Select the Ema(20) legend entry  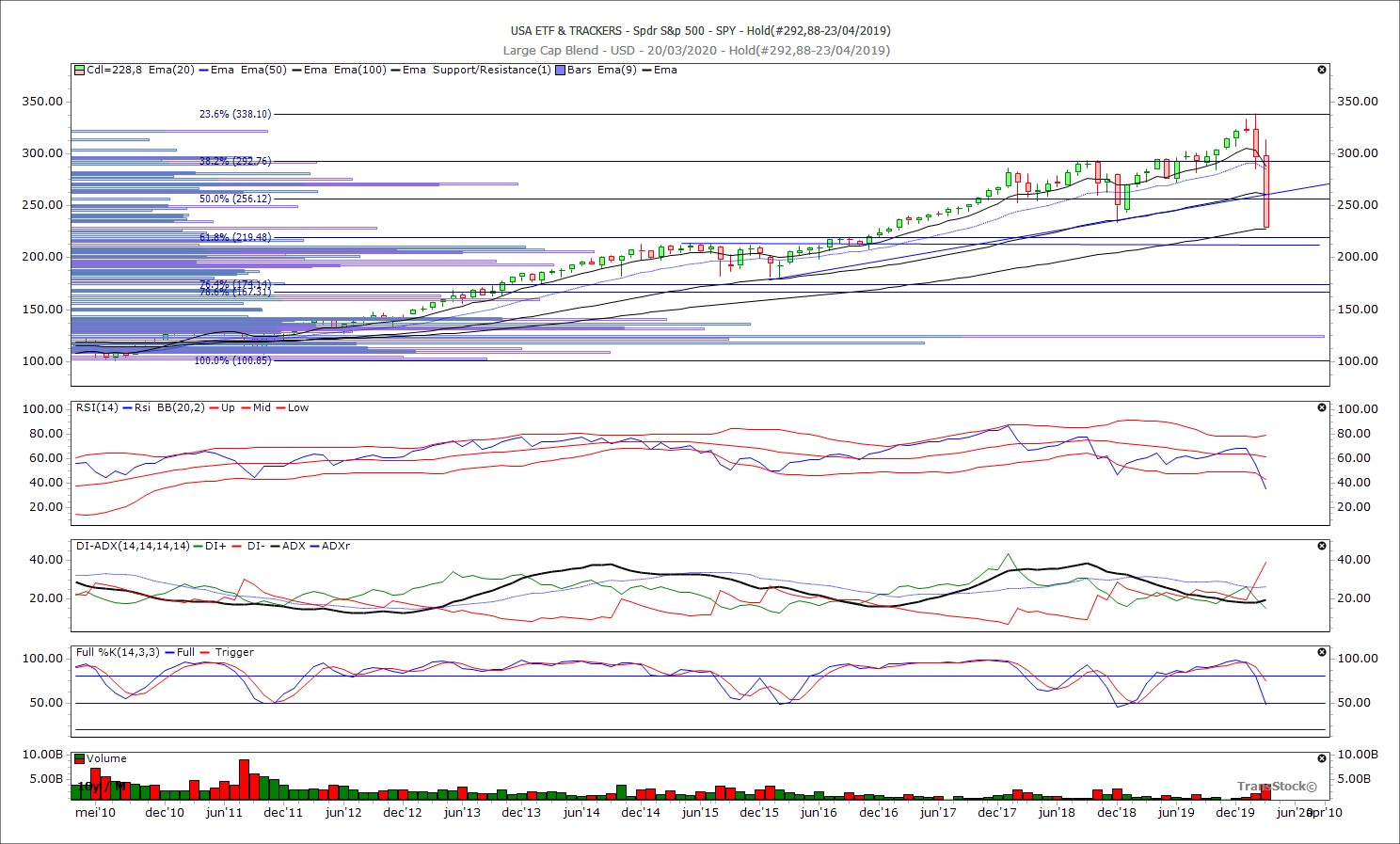171,70
